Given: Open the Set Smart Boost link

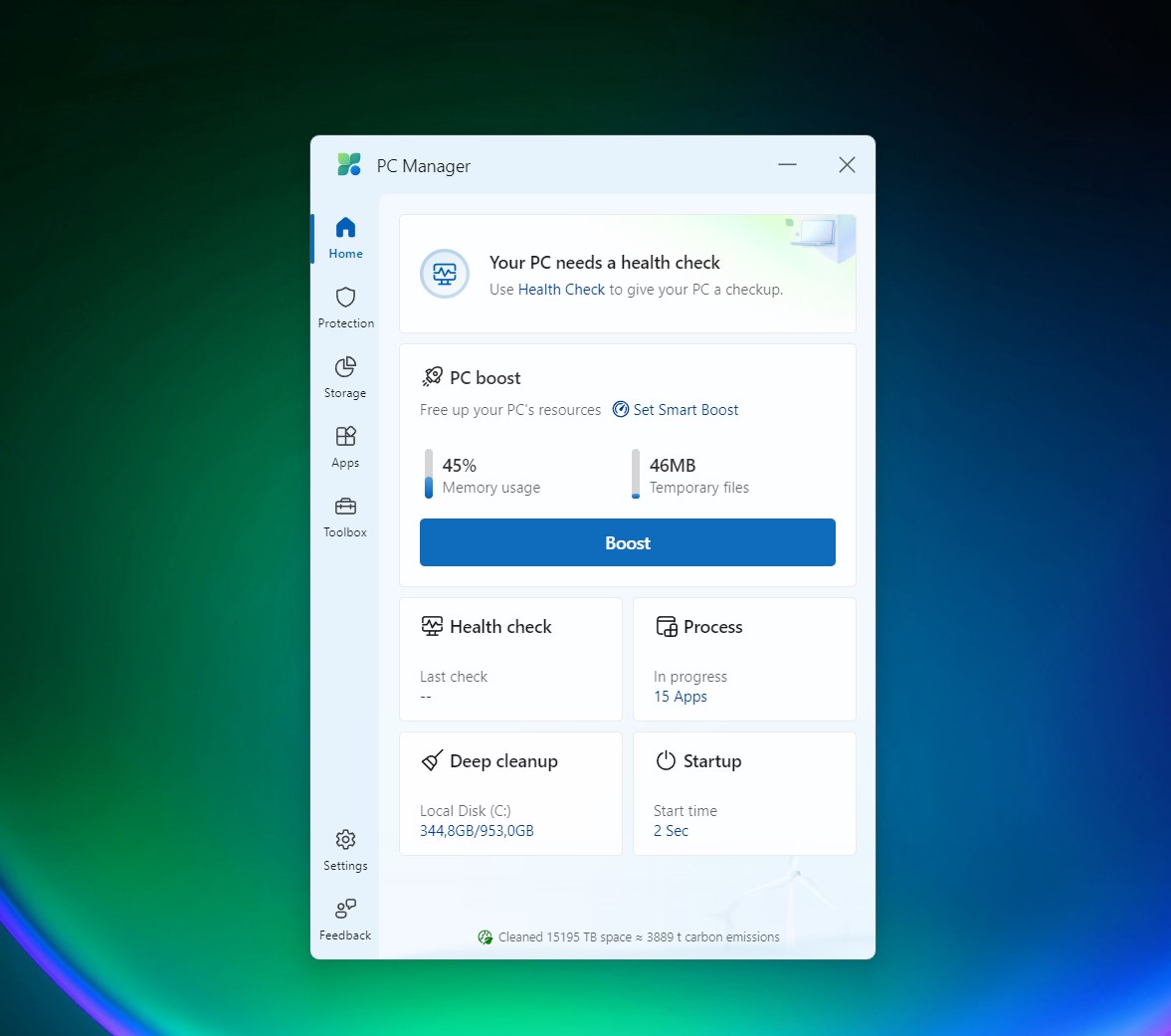Looking at the screenshot, I should coord(685,409).
